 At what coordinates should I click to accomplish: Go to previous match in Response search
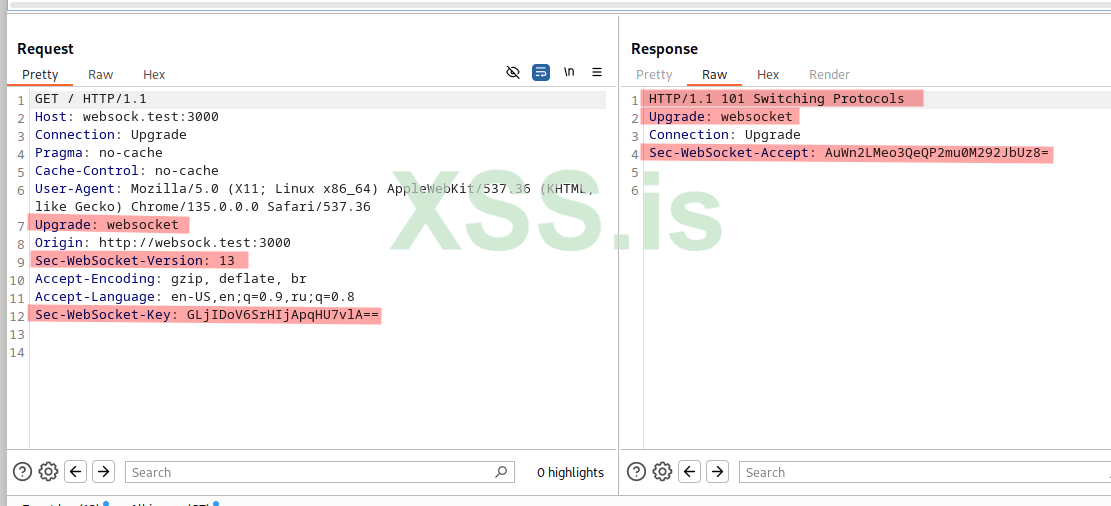click(689, 471)
